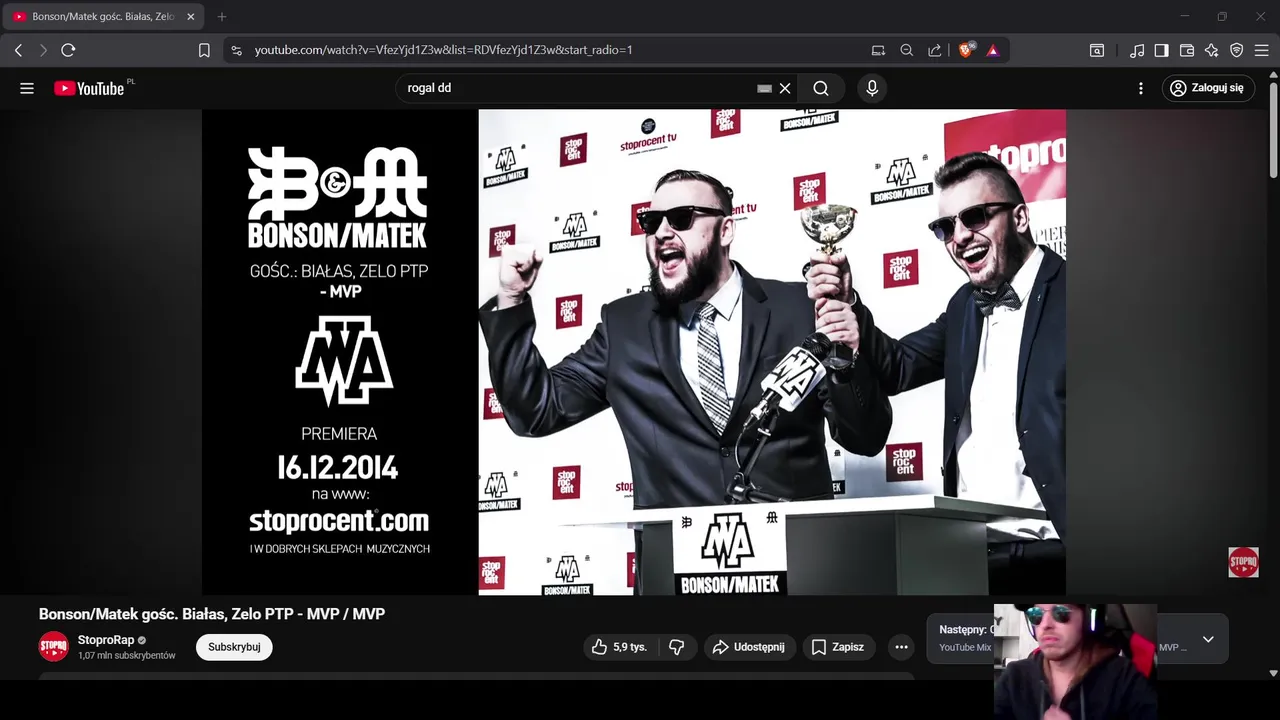Start voice search with the microphone
Screen dimensions: 1280x720
[872, 88]
